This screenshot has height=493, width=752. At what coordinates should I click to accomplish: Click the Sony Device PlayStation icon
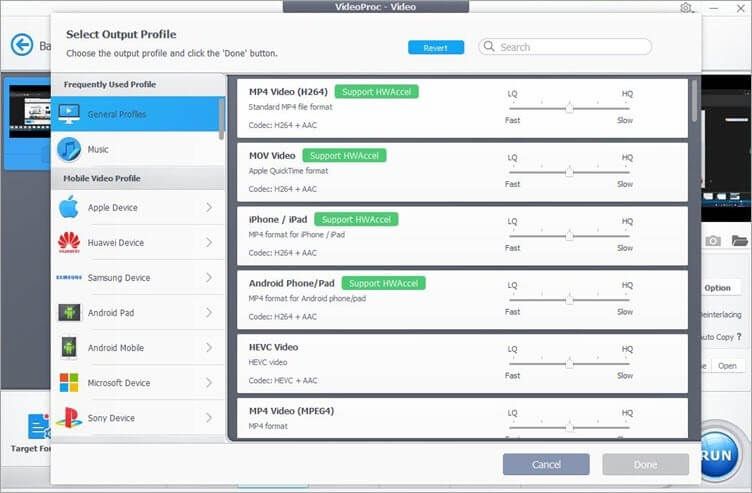coord(68,418)
